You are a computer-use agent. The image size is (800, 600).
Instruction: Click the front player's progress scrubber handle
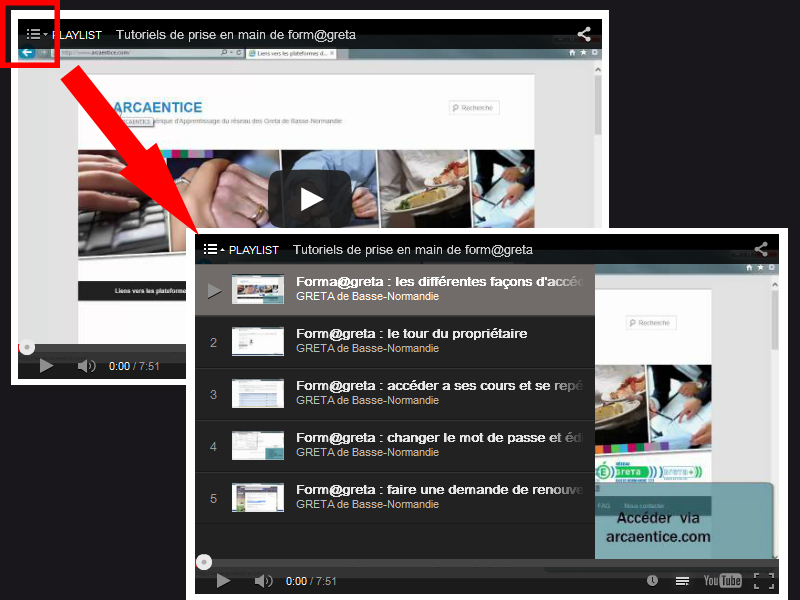[x=204, y=562]
